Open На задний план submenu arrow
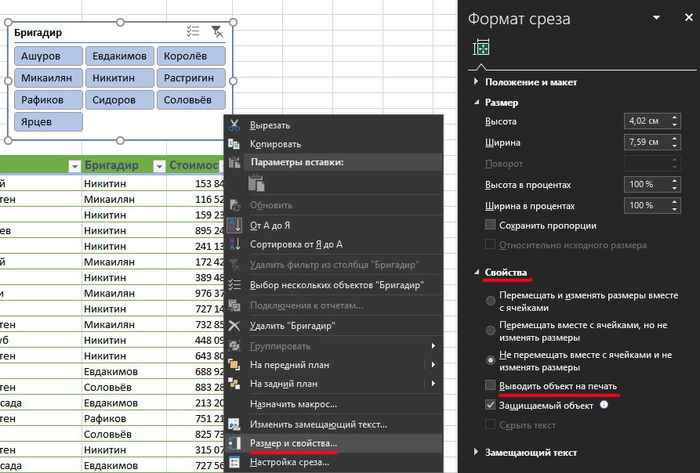 [x=433, y=383]
